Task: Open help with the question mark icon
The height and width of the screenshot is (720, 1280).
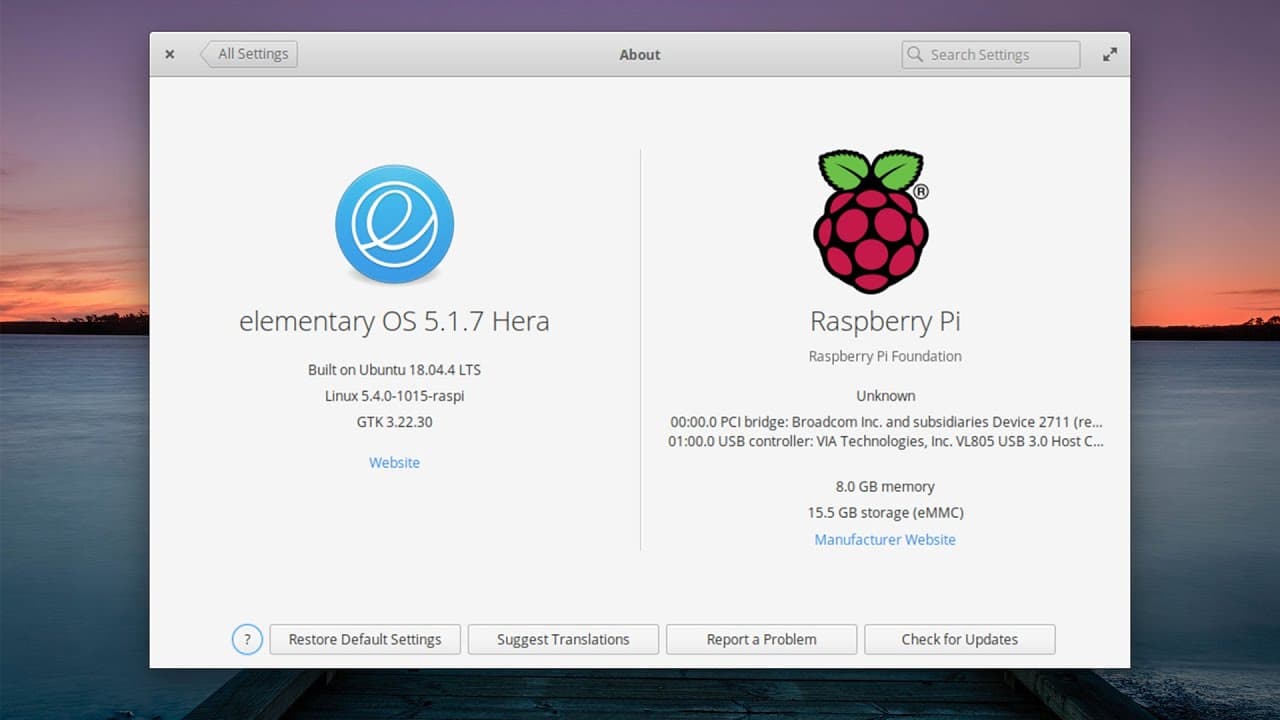Action: pyautogui.click(x=247, y=639)
